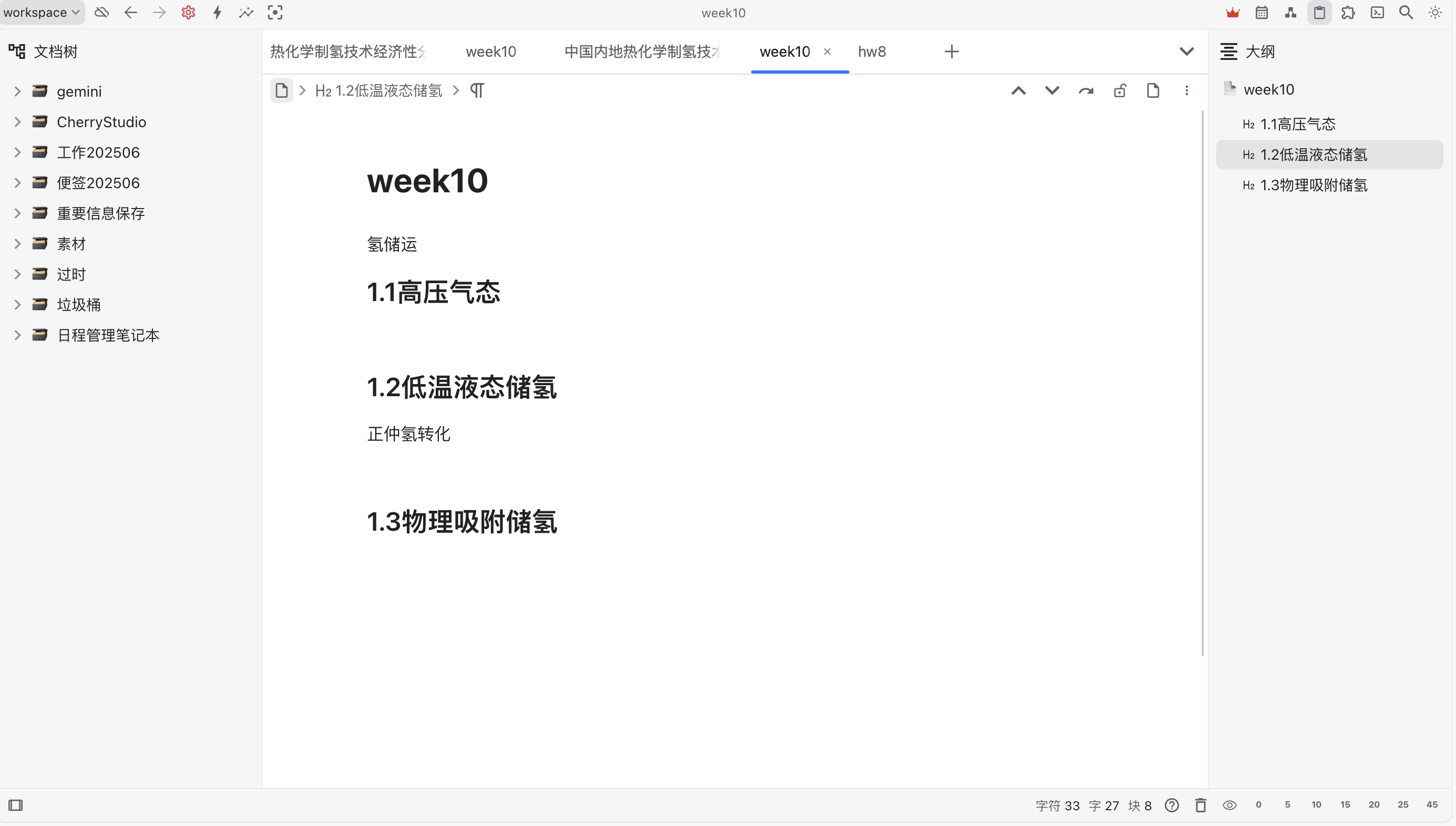Toggle light/dark appearance sun icon

1435,13
